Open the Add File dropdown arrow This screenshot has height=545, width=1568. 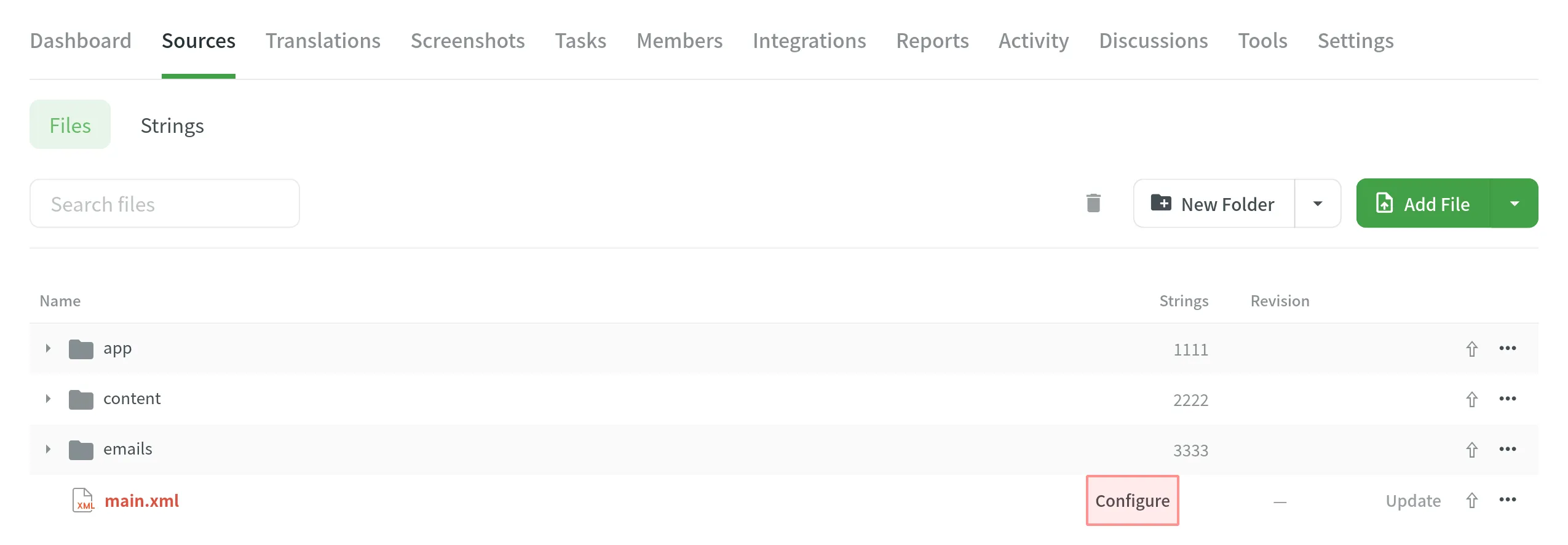pos(1515,203)
